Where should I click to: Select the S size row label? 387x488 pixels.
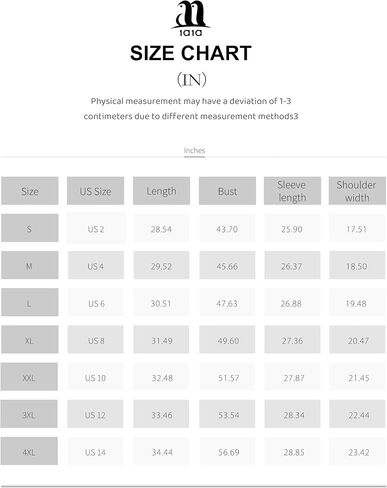pyautogui.click(x=30, y=228)
